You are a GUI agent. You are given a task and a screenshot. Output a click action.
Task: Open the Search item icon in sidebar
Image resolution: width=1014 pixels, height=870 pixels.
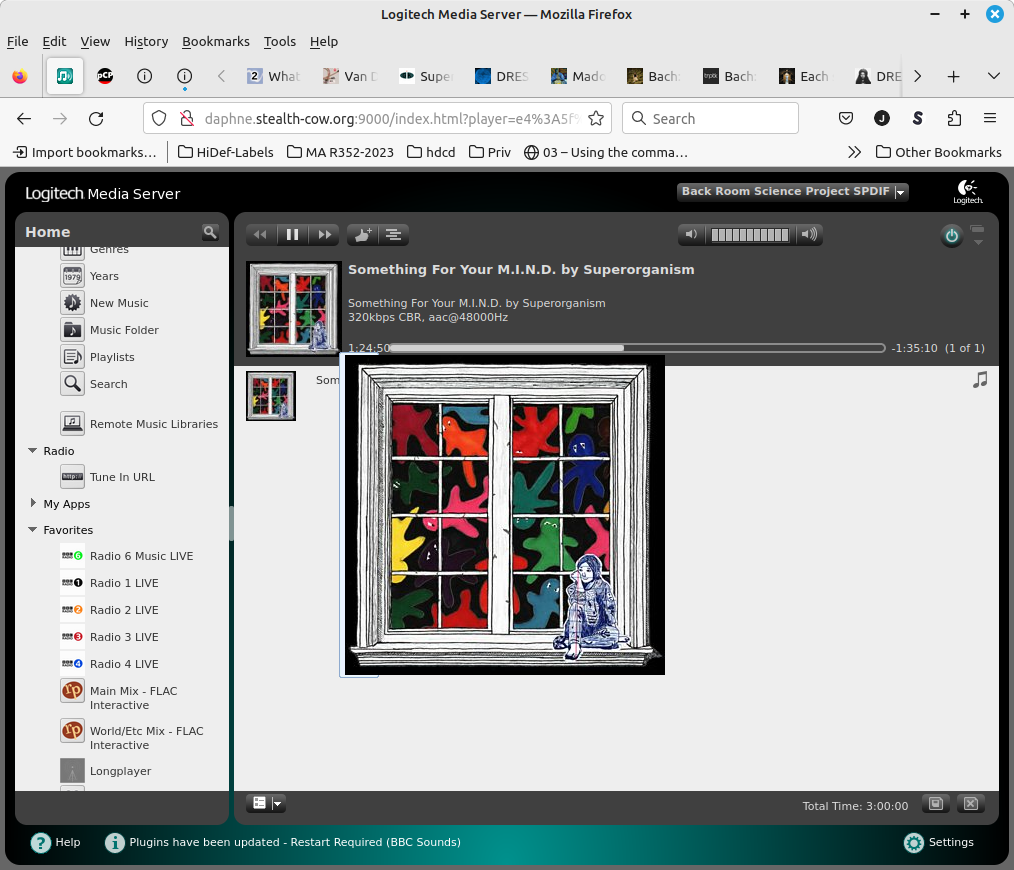(x=72, y=384)
